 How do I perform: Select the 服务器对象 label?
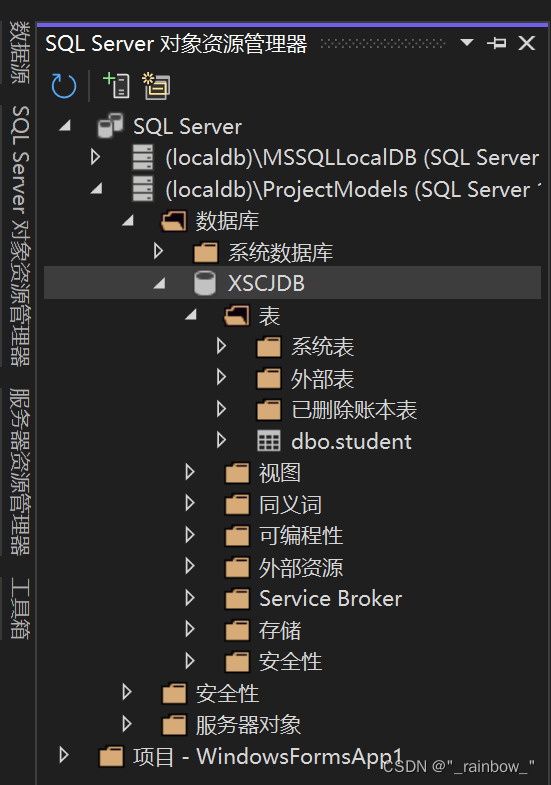point(248,724)
